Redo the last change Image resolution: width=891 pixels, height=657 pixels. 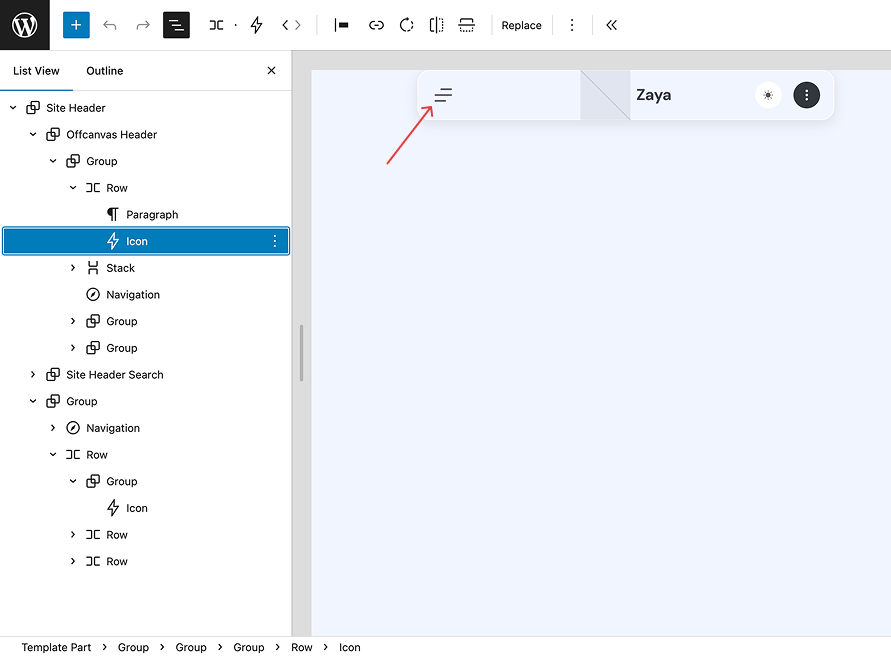(x=143, y=25)
